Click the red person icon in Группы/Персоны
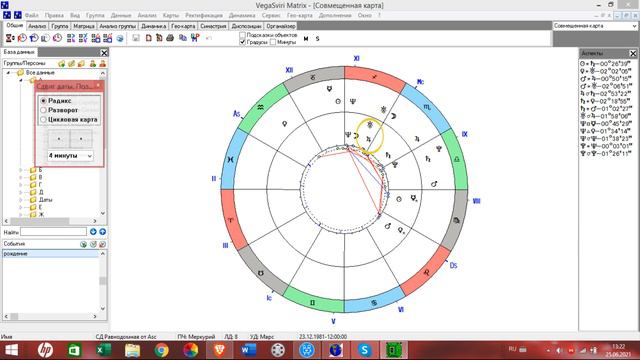The image size is (640, 360). (102, 63)
